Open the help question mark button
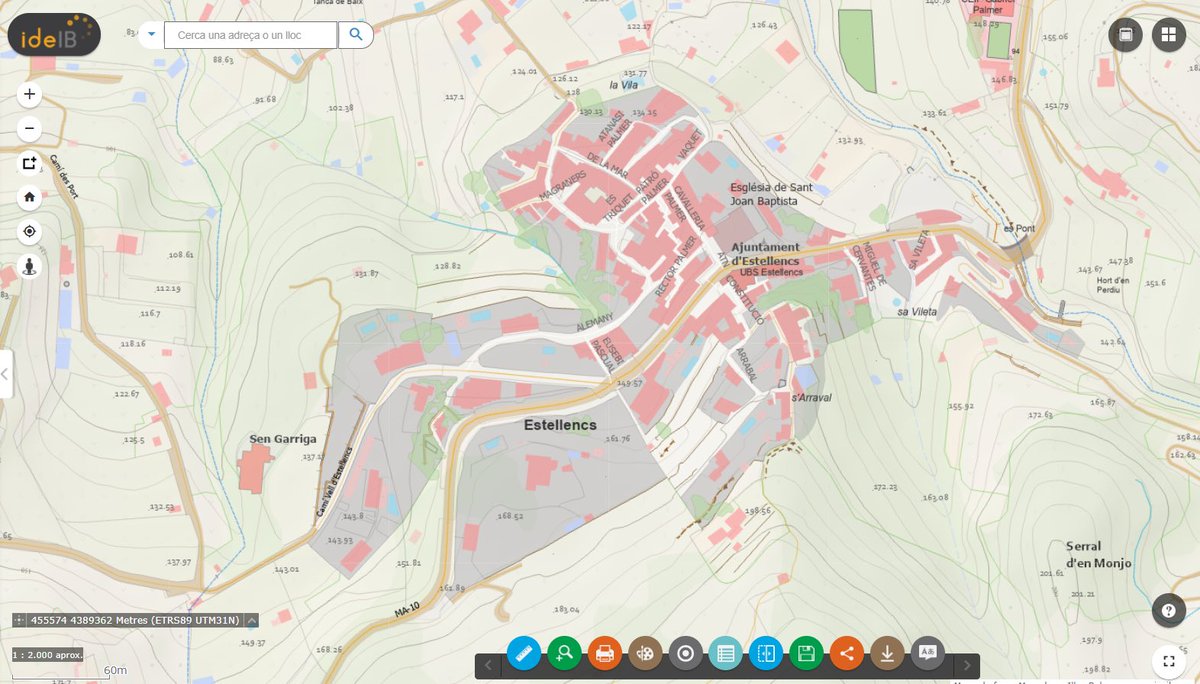This screenshot has height=684, width=1200. click(1168, 610)
